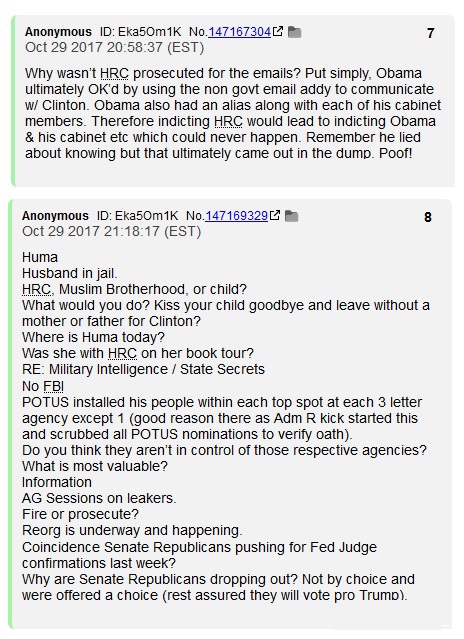Click Anonymous name in post 8

(x=55, y=216)
